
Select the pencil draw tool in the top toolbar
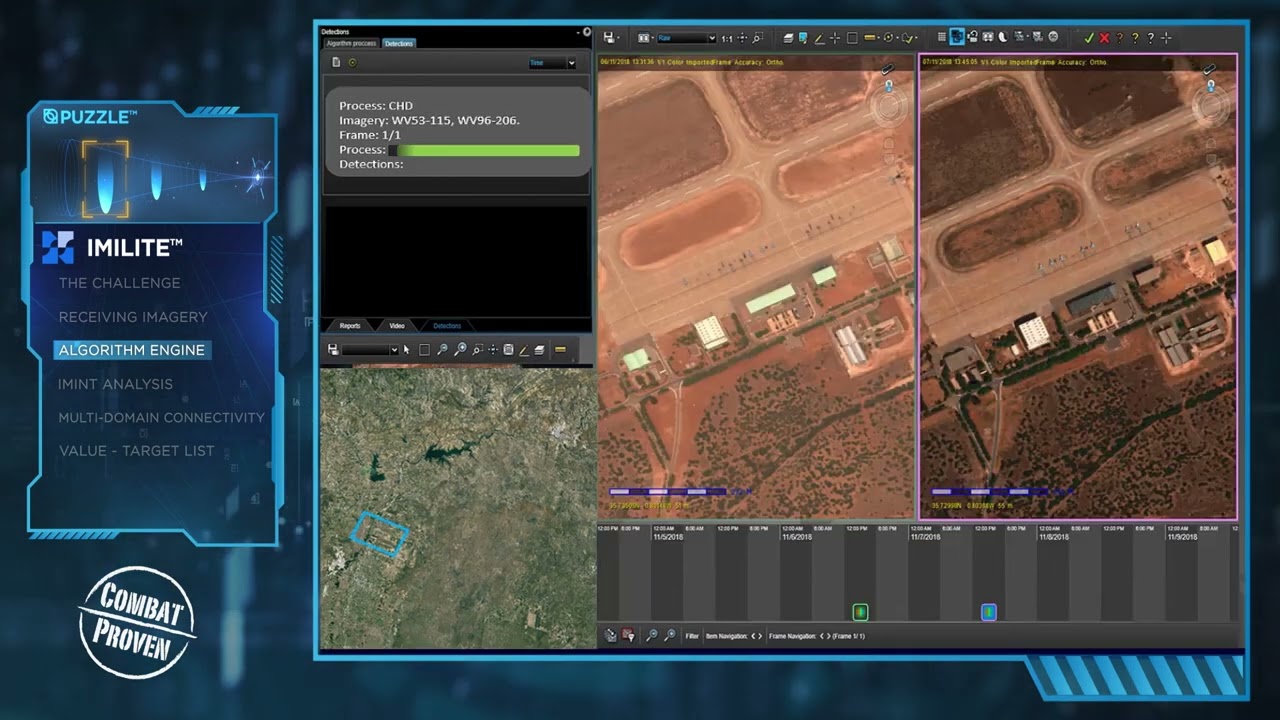pyautogui.click(x=819, y=38)
